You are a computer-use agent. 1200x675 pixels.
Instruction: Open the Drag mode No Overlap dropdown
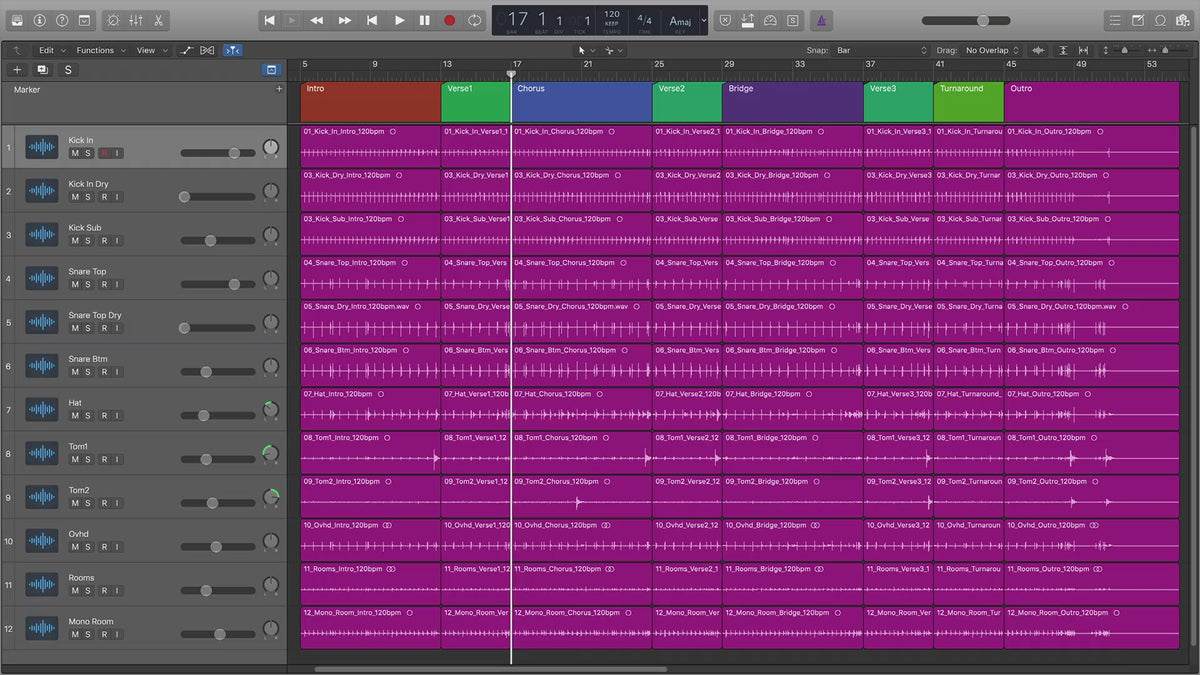(x=992, y=50)
